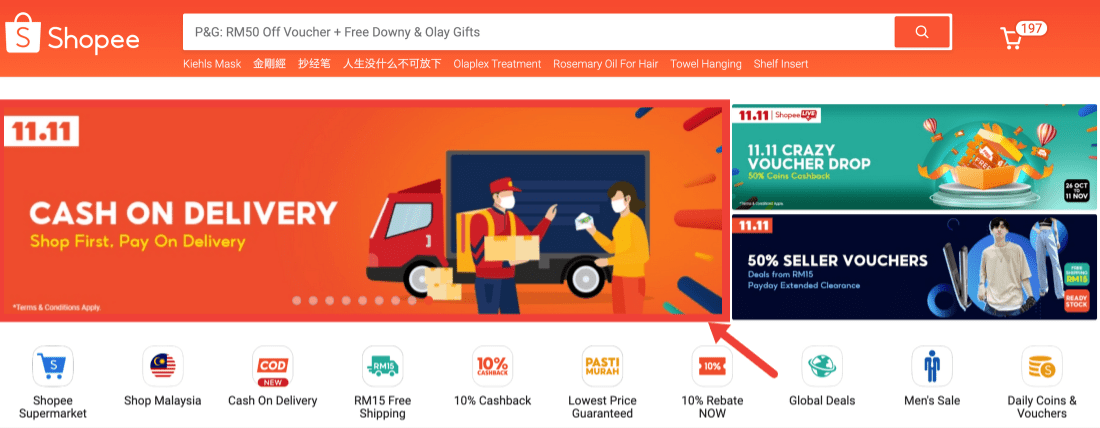Open the Men's Sale icon
1100x428 pixels.
click(932, 366)
